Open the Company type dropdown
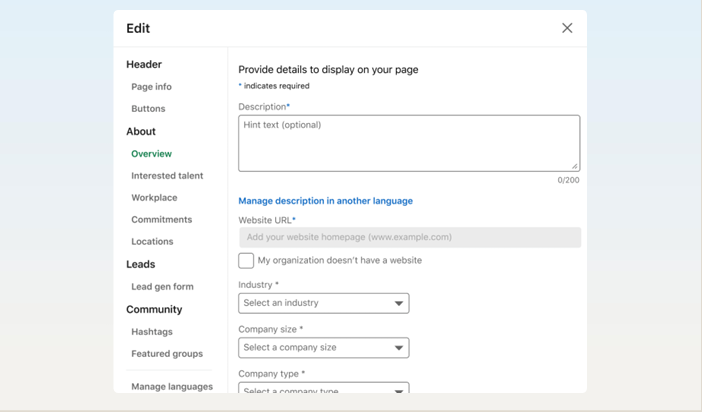Screen dimensions: 702x412 [323, 388]
